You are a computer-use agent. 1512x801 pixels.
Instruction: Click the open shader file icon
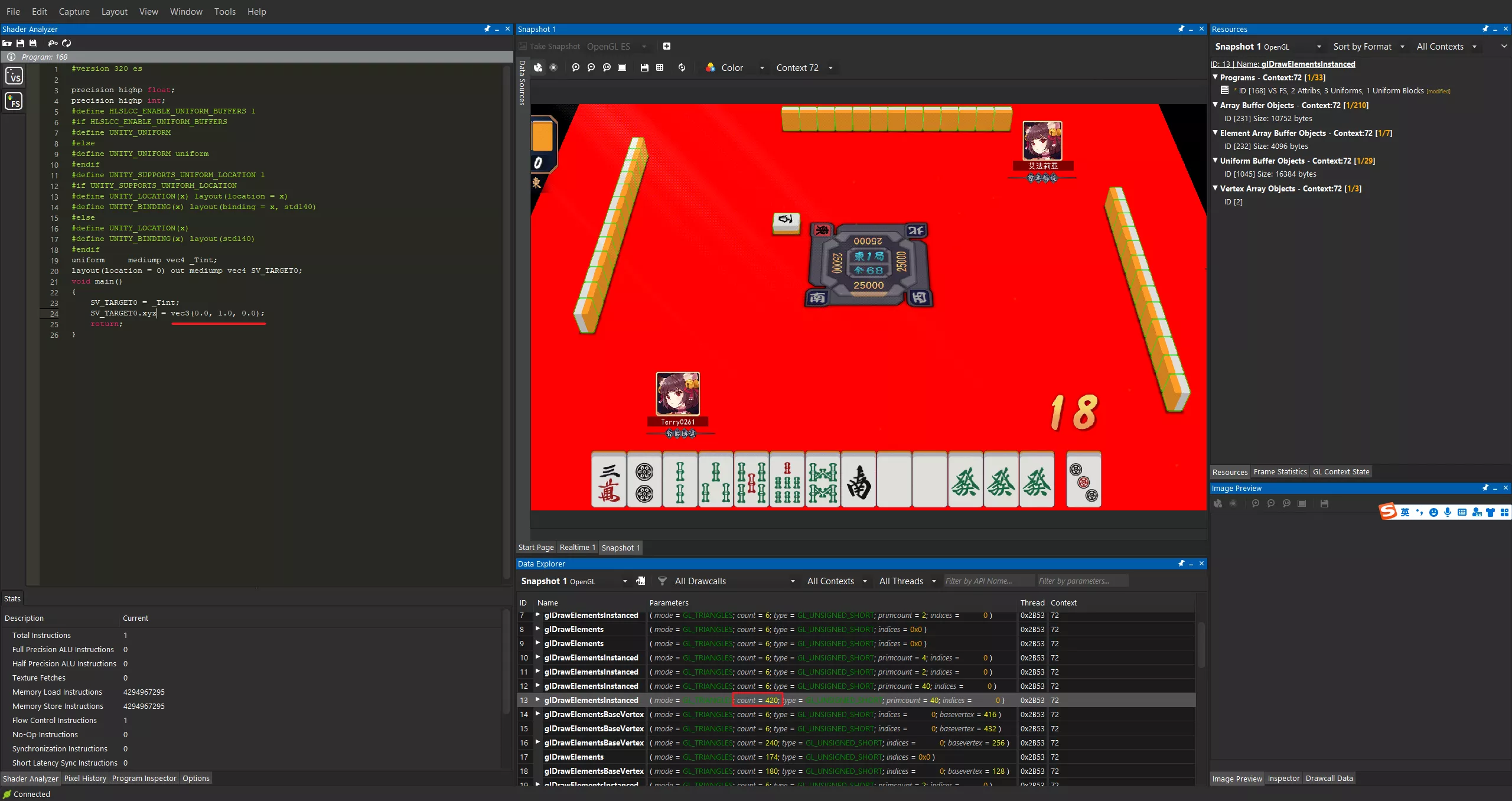7,43
